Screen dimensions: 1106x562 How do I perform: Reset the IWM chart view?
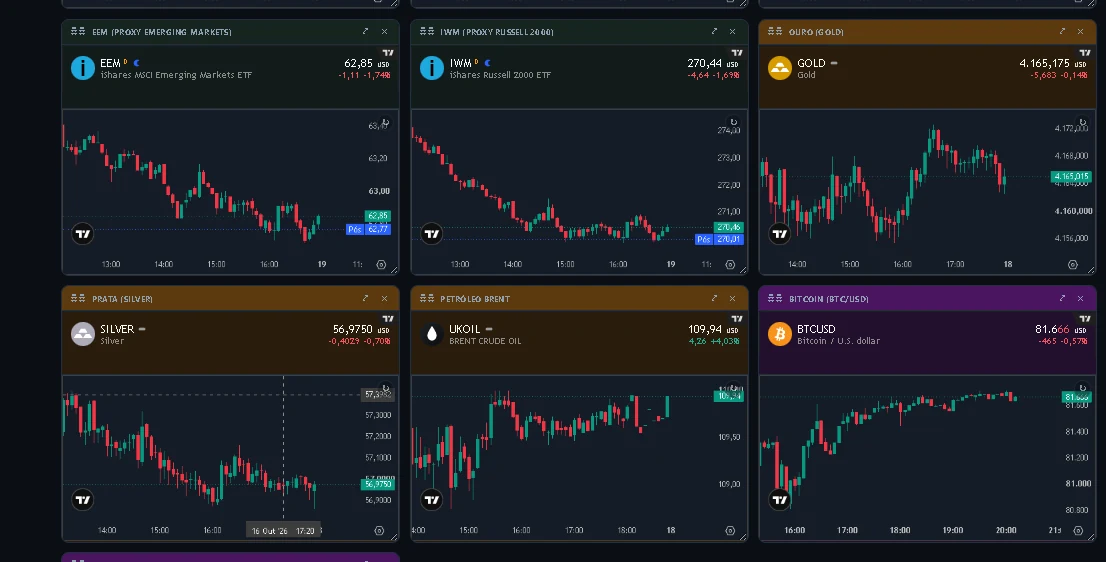tap(734, 122)
